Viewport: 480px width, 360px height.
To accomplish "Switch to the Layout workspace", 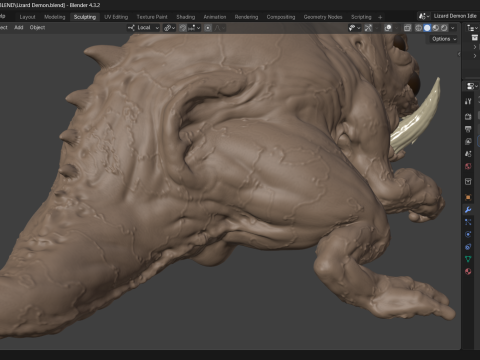I will click(27, 17).
